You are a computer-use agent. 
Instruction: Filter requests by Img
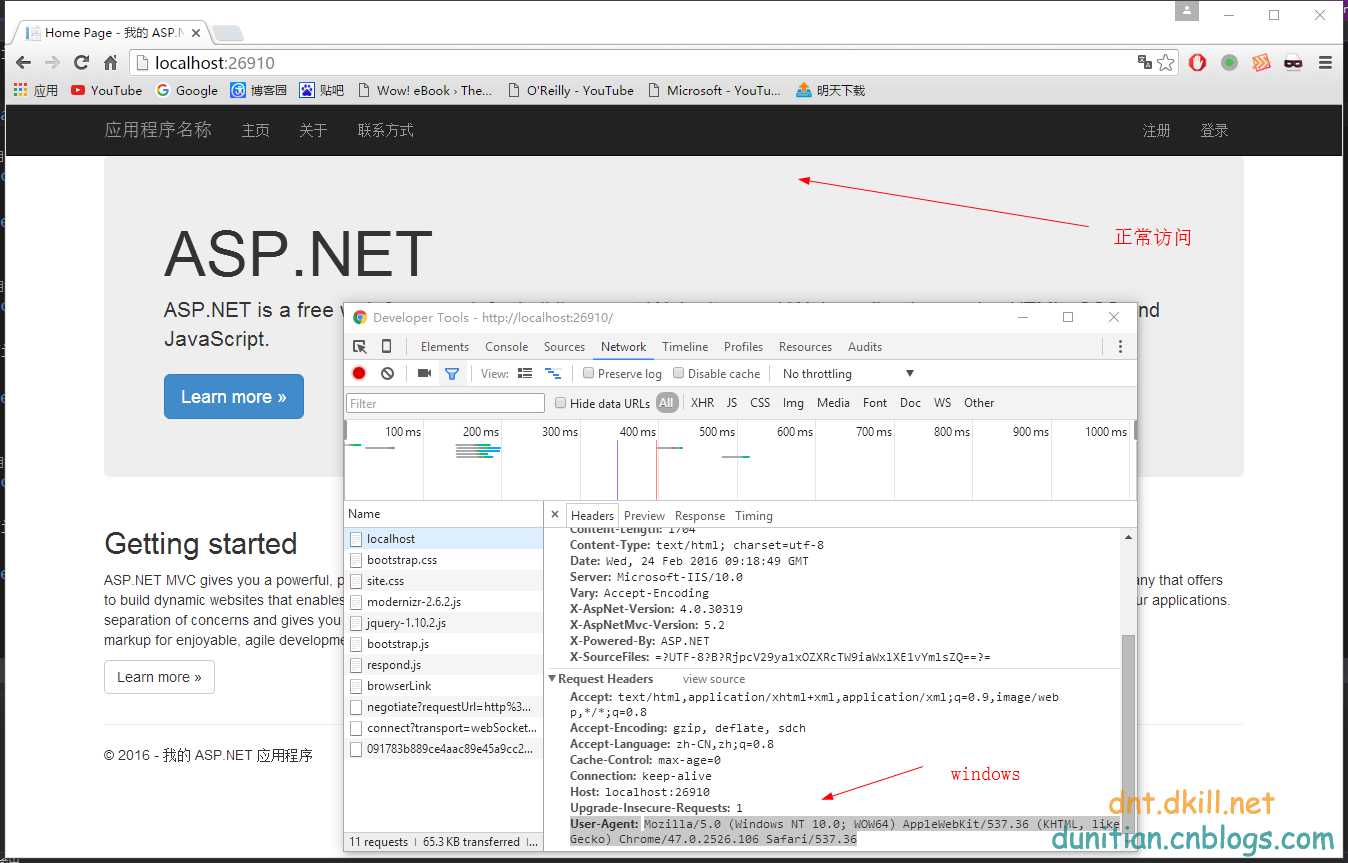click(x=793, y=403)
